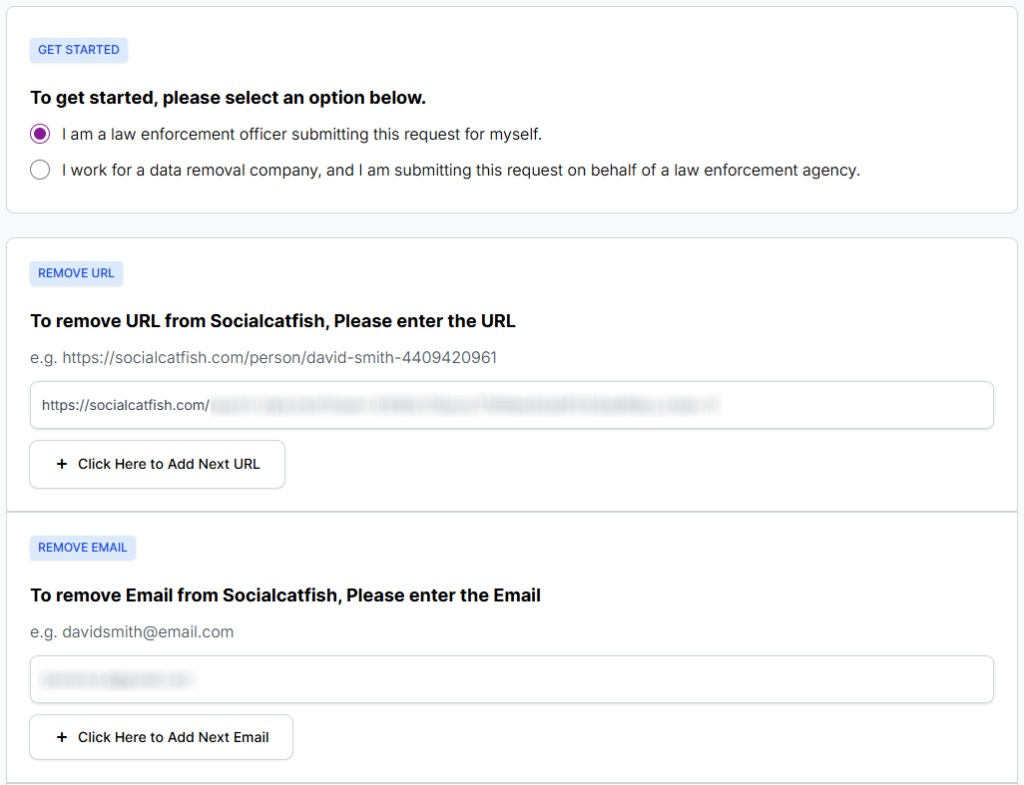The width and height of the screenshot is (1024, 785).
Task: Click the "To get started" heading
Action: coord(228,98)
